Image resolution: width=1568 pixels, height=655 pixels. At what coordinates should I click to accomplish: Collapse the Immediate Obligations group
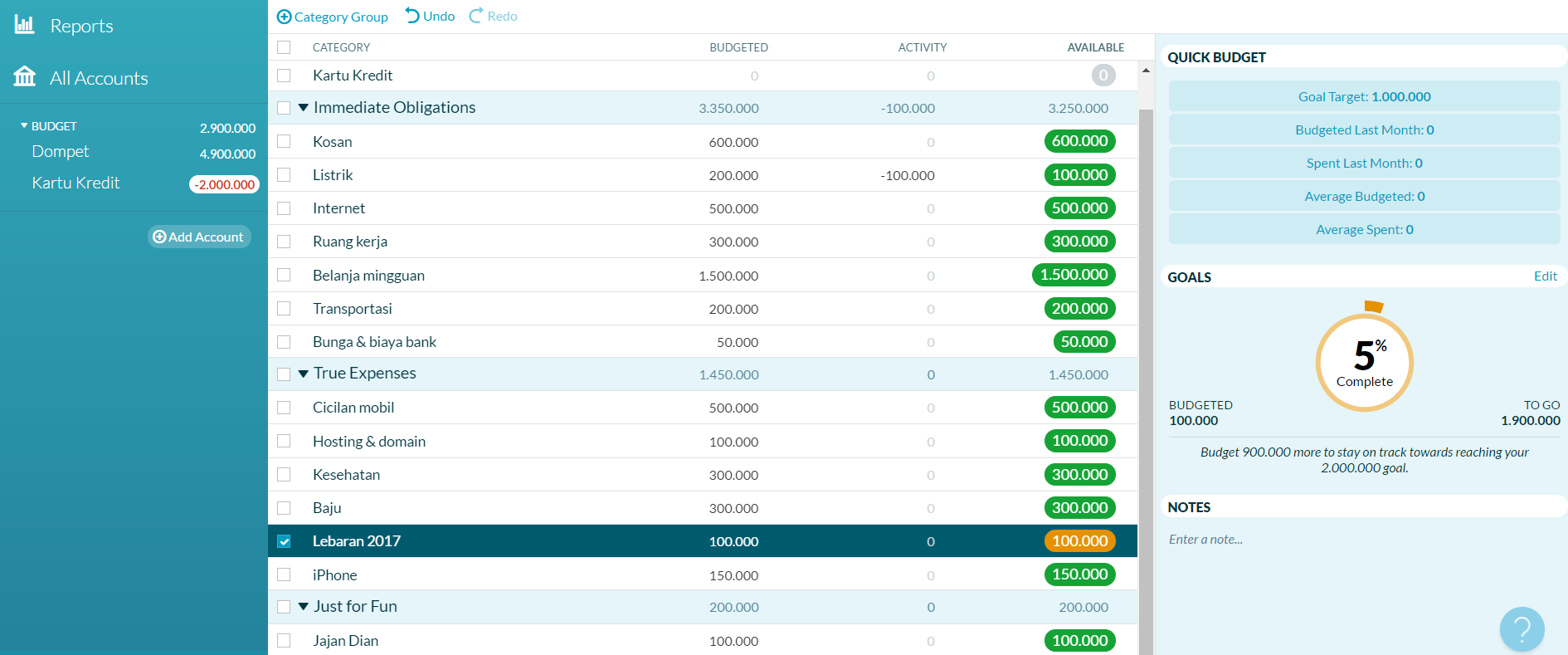coord(304,108)
